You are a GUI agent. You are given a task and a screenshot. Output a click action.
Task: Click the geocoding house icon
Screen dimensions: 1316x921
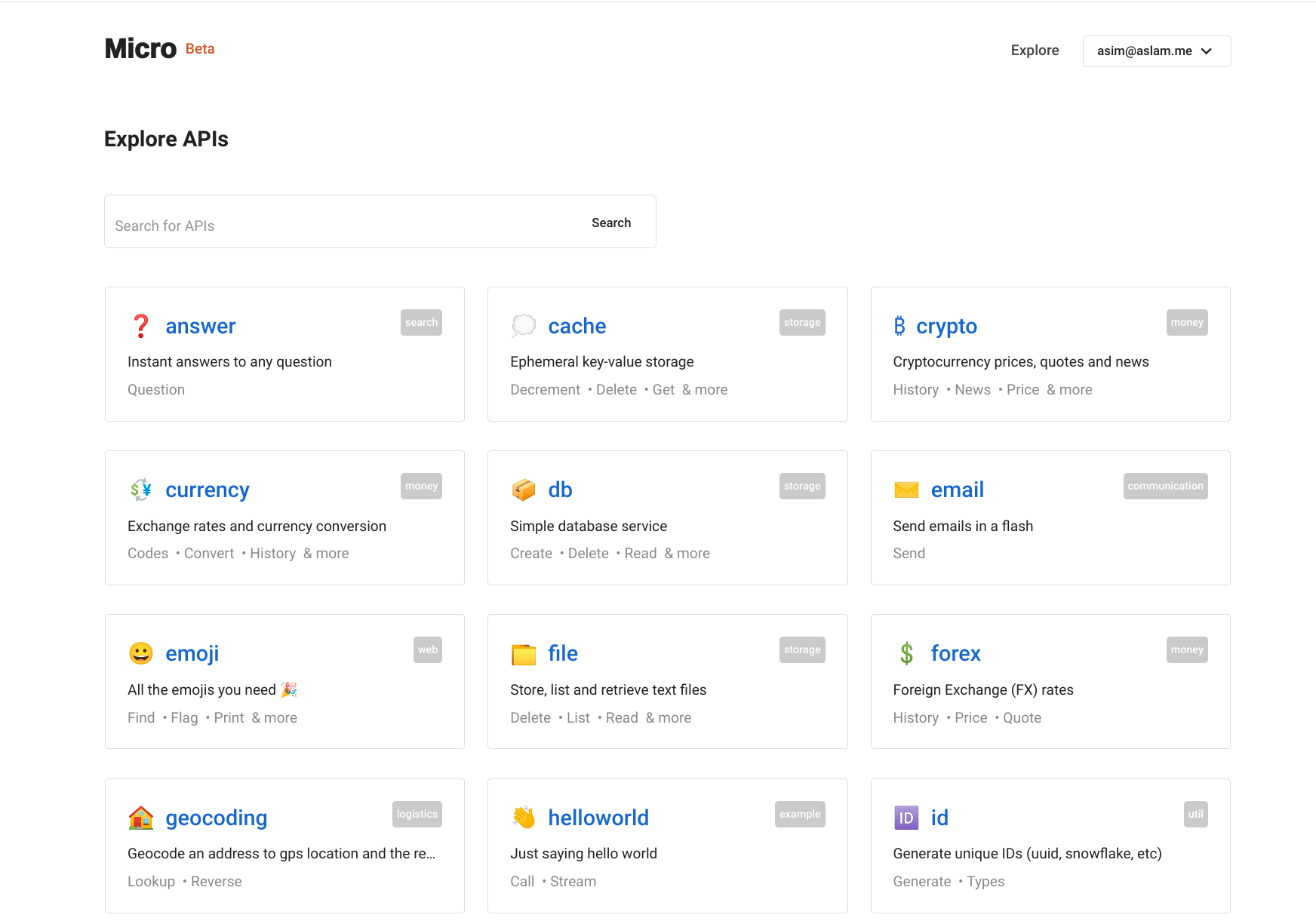tap(141, 818)
